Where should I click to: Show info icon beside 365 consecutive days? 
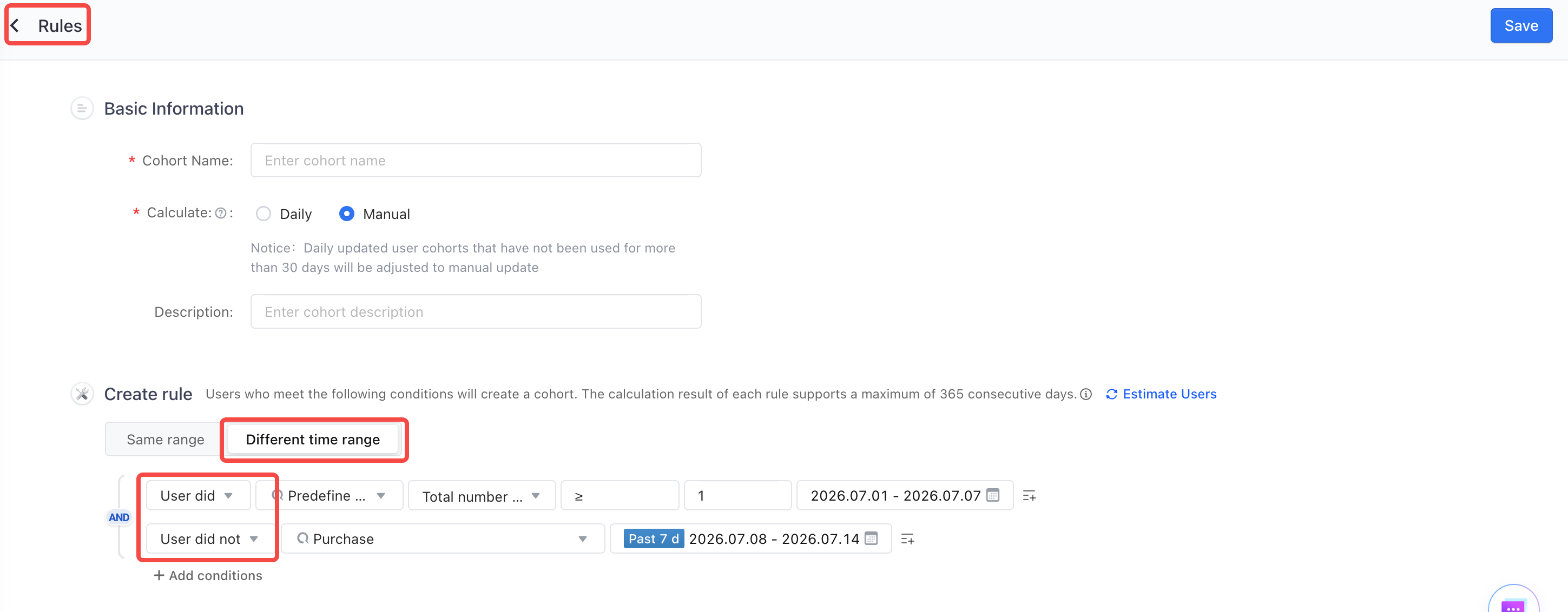[x=1086, y=394]
